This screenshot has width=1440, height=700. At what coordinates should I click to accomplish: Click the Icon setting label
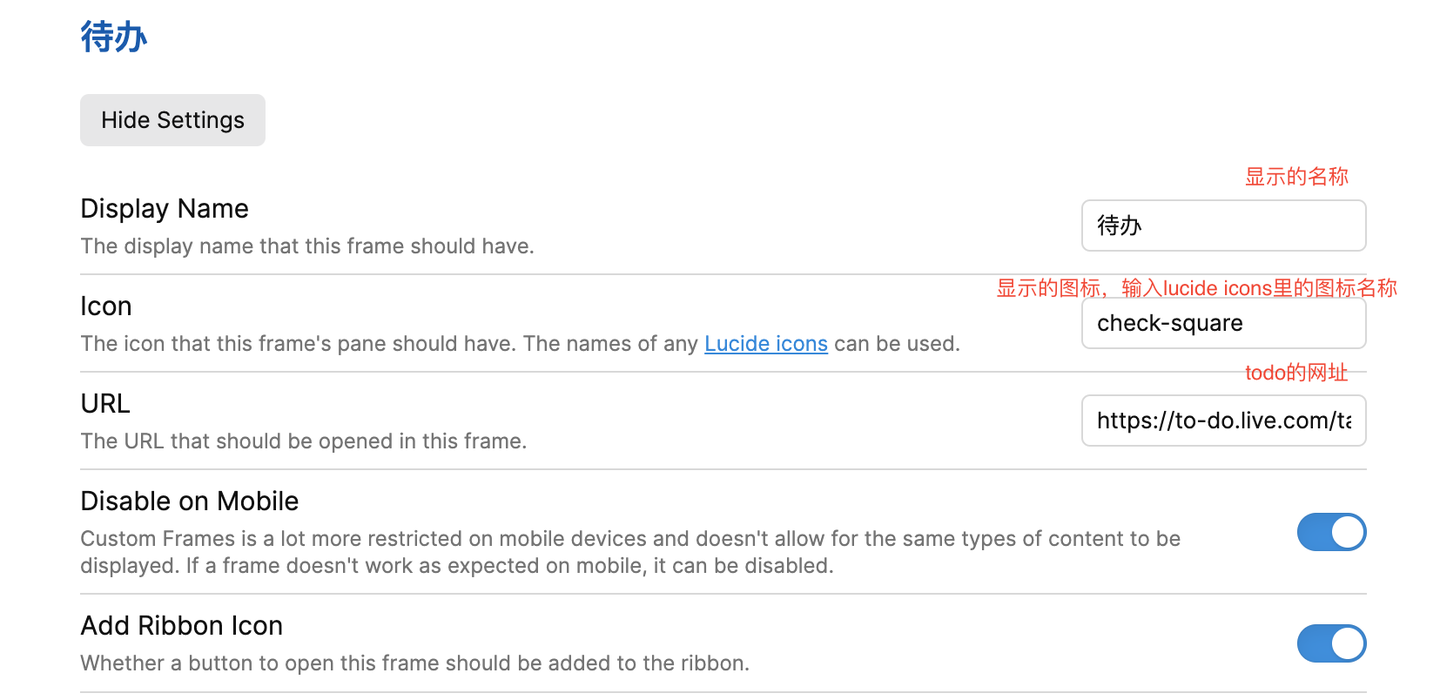pyautogui.click(x=106, y=306)
